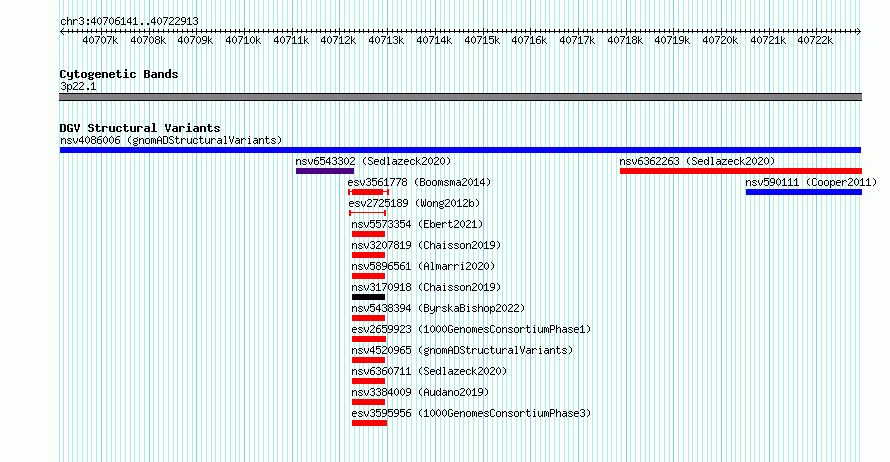The width and height of the screenshot is (890, 462).
Task: Click the red bar under nsv6360711
Action: point(368,381)
